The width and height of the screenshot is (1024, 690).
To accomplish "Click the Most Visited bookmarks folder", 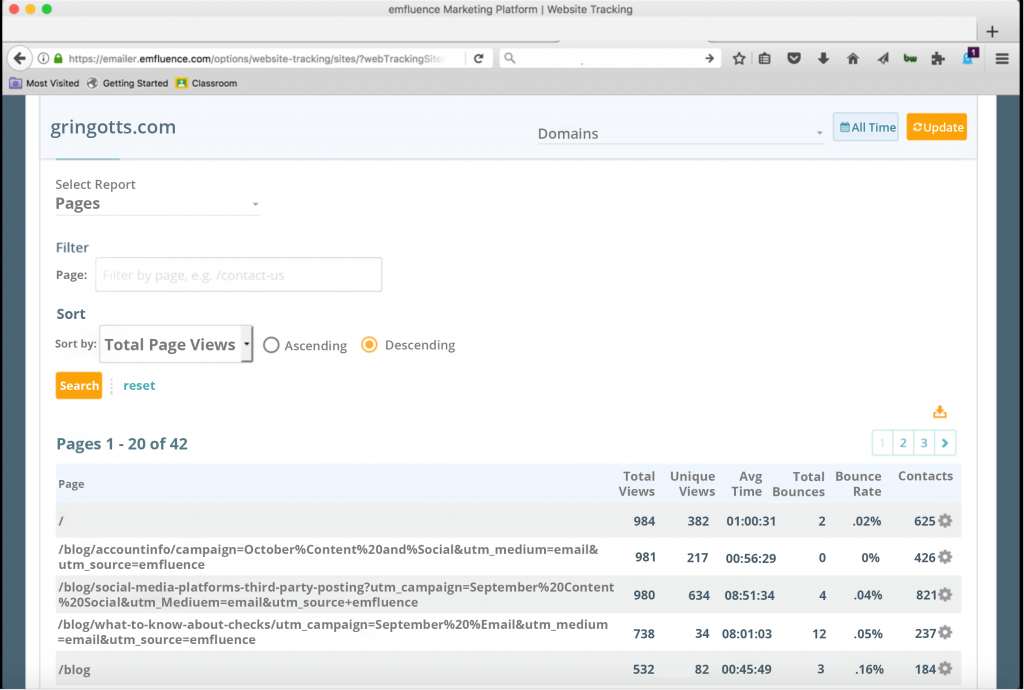I will click(44, 83).
